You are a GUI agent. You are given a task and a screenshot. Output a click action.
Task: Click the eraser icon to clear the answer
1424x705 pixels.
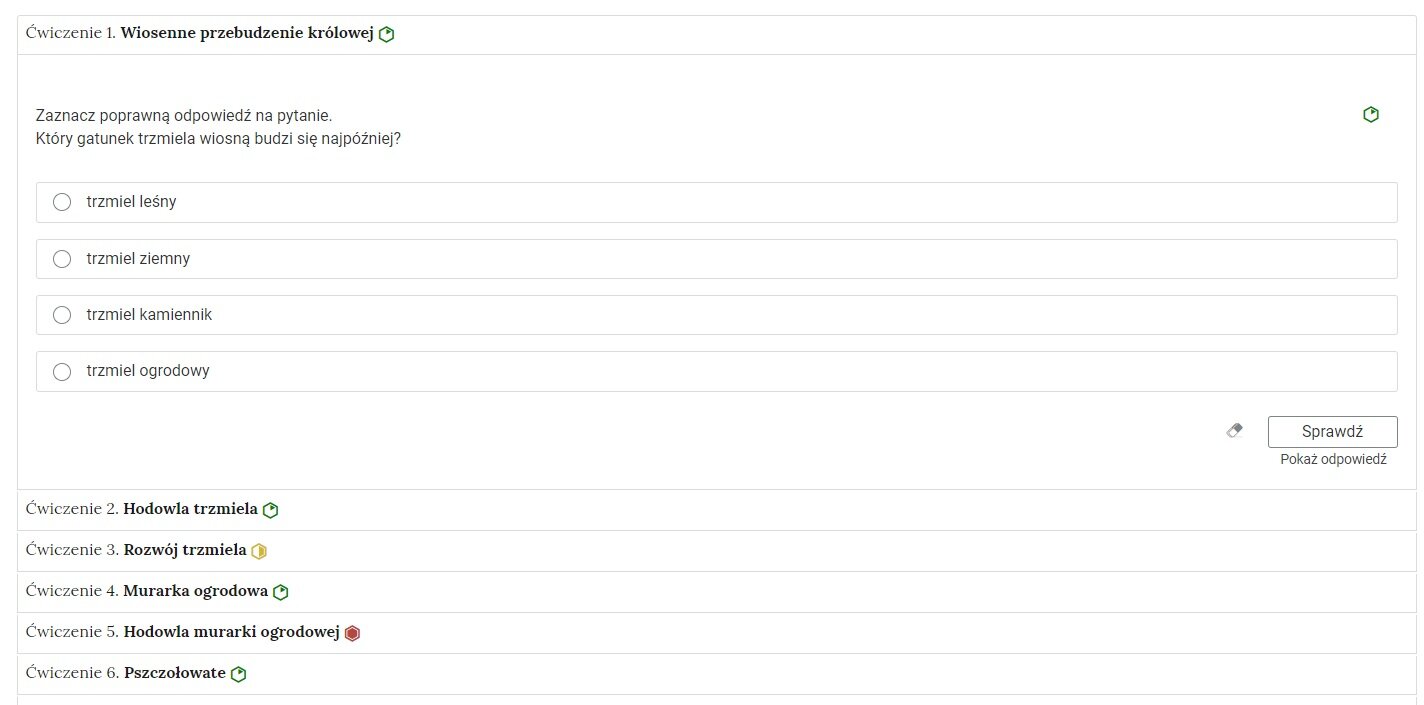[x=1235, y=431]
